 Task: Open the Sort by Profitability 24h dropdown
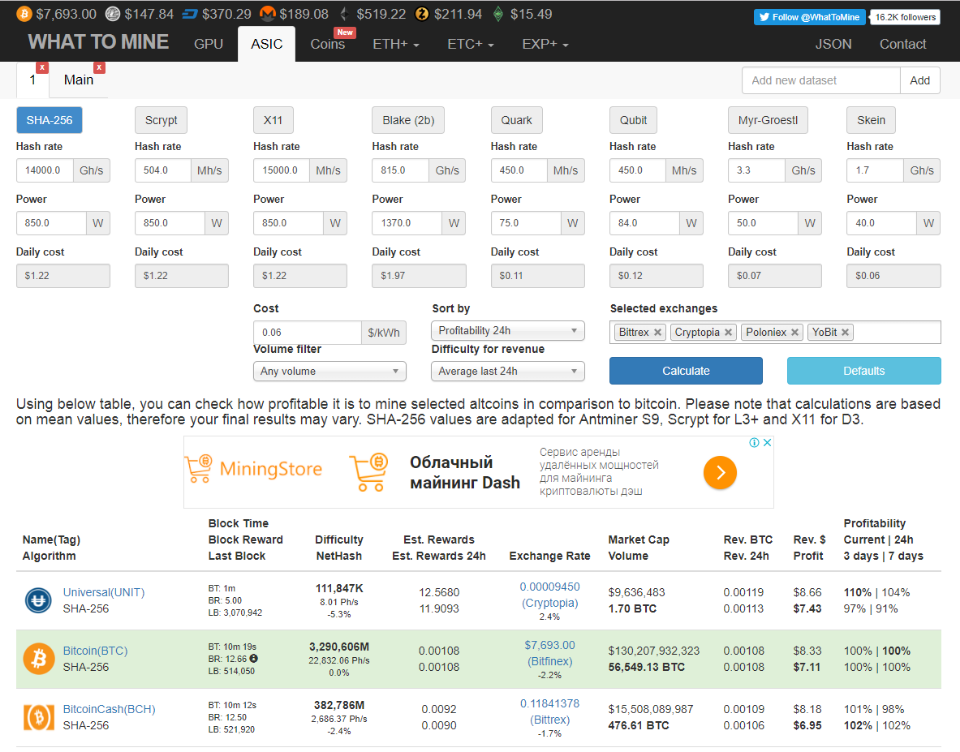click(x=508, y=331)
